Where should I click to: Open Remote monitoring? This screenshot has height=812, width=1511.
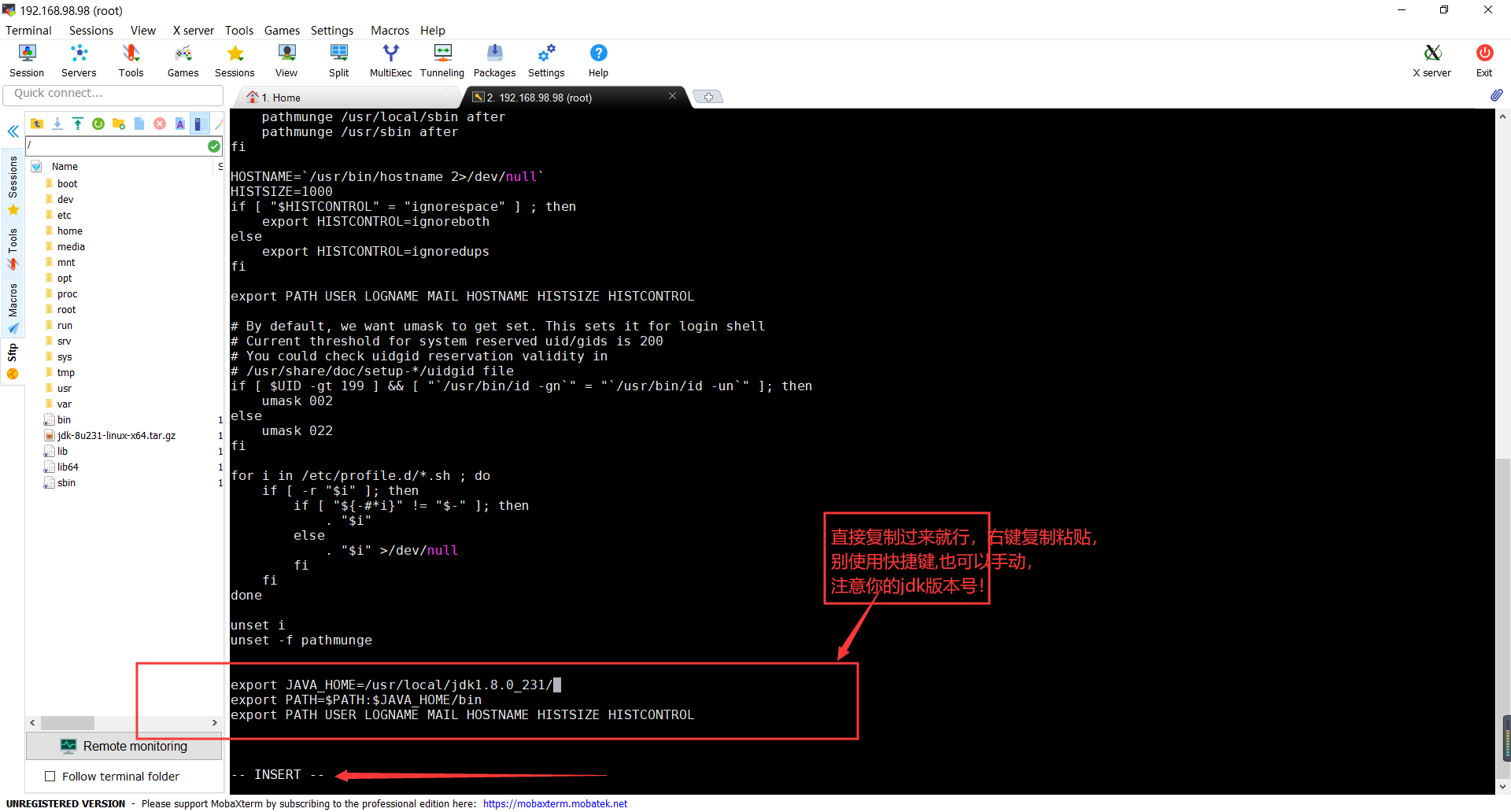(124, 746)
